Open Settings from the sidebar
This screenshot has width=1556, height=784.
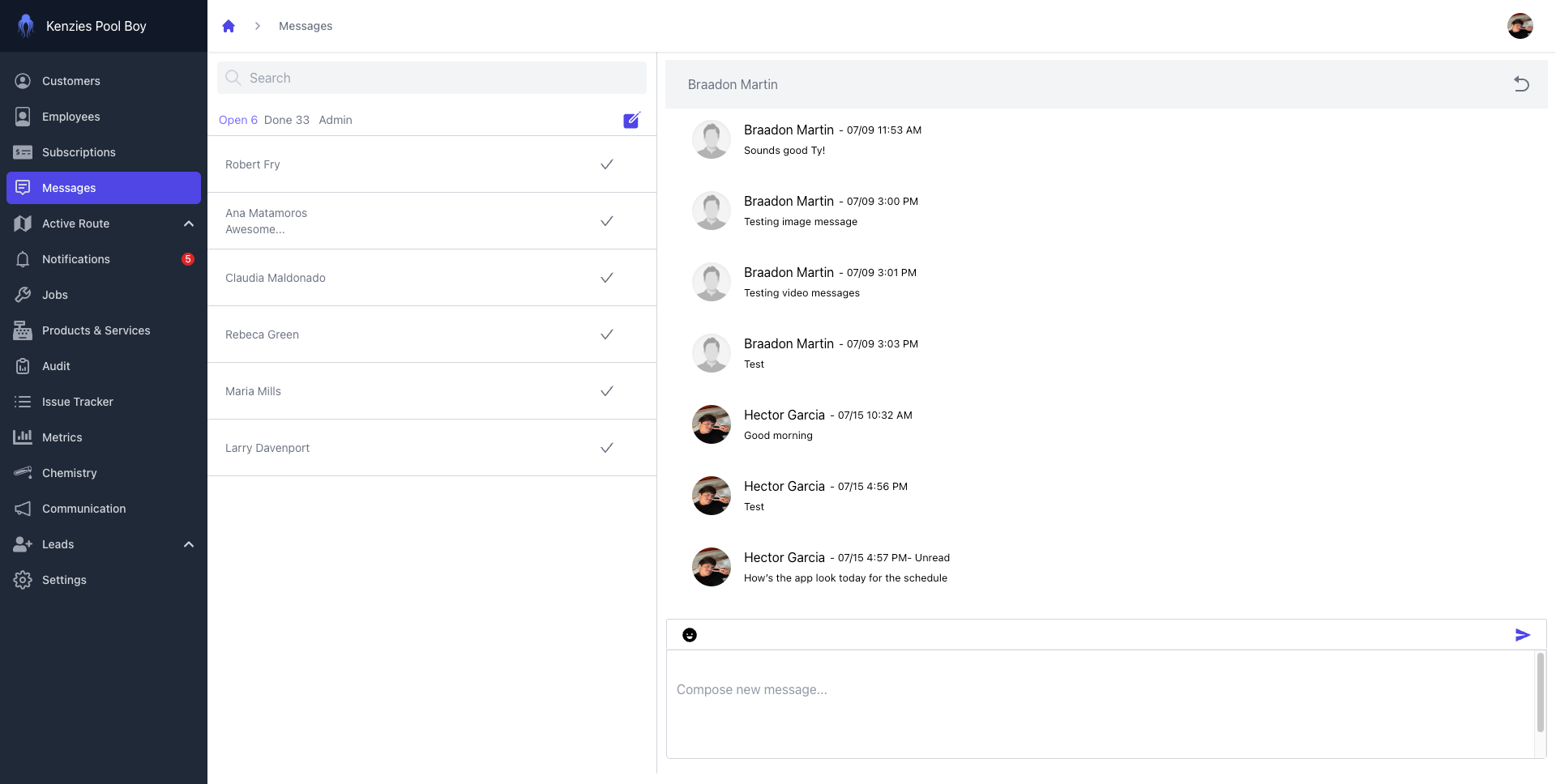(x=64, y=580)
